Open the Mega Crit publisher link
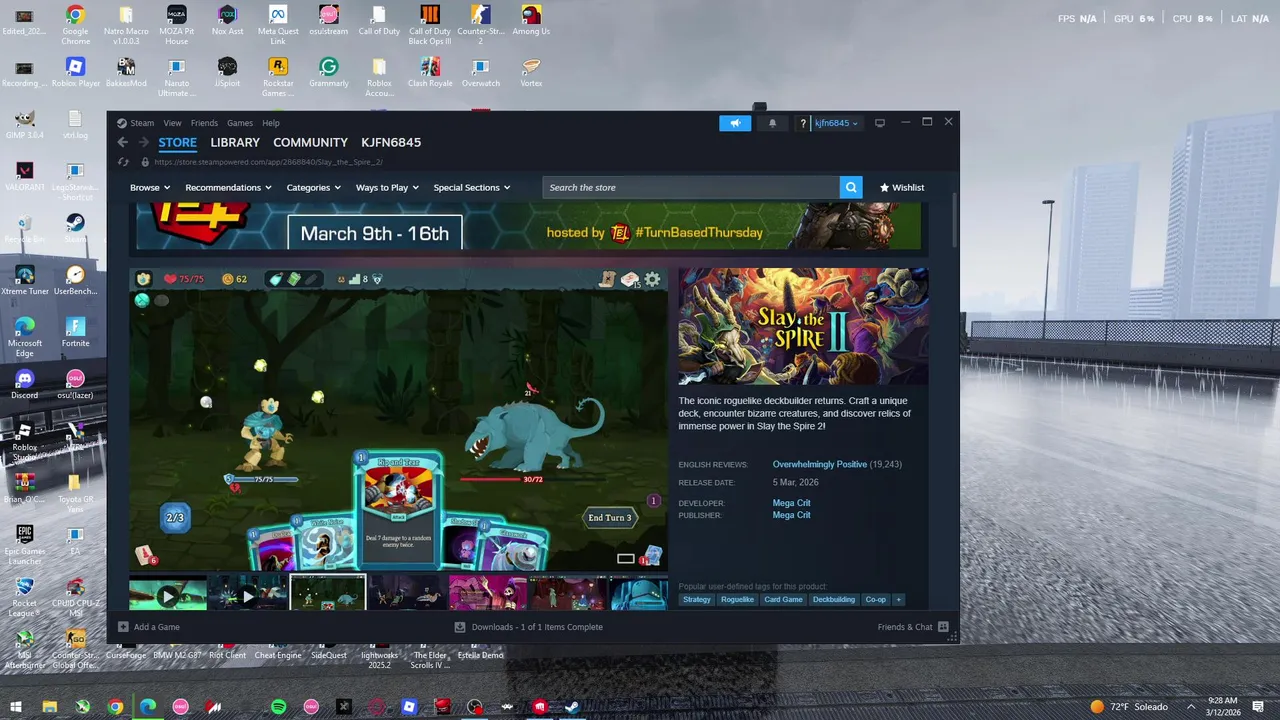The height and width of the screenshot is (720, 1280). pyautogui.click(x=792, y=515)
